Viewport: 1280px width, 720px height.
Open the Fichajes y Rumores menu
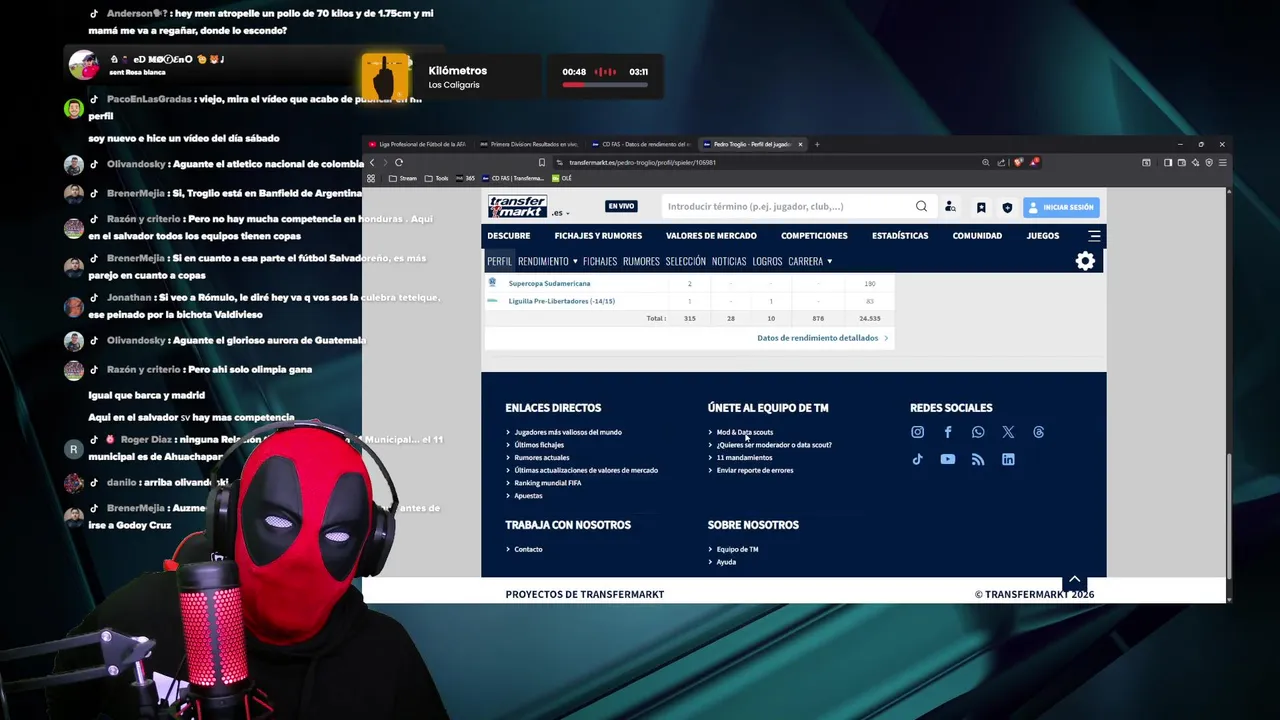click(x=598, y=236)
